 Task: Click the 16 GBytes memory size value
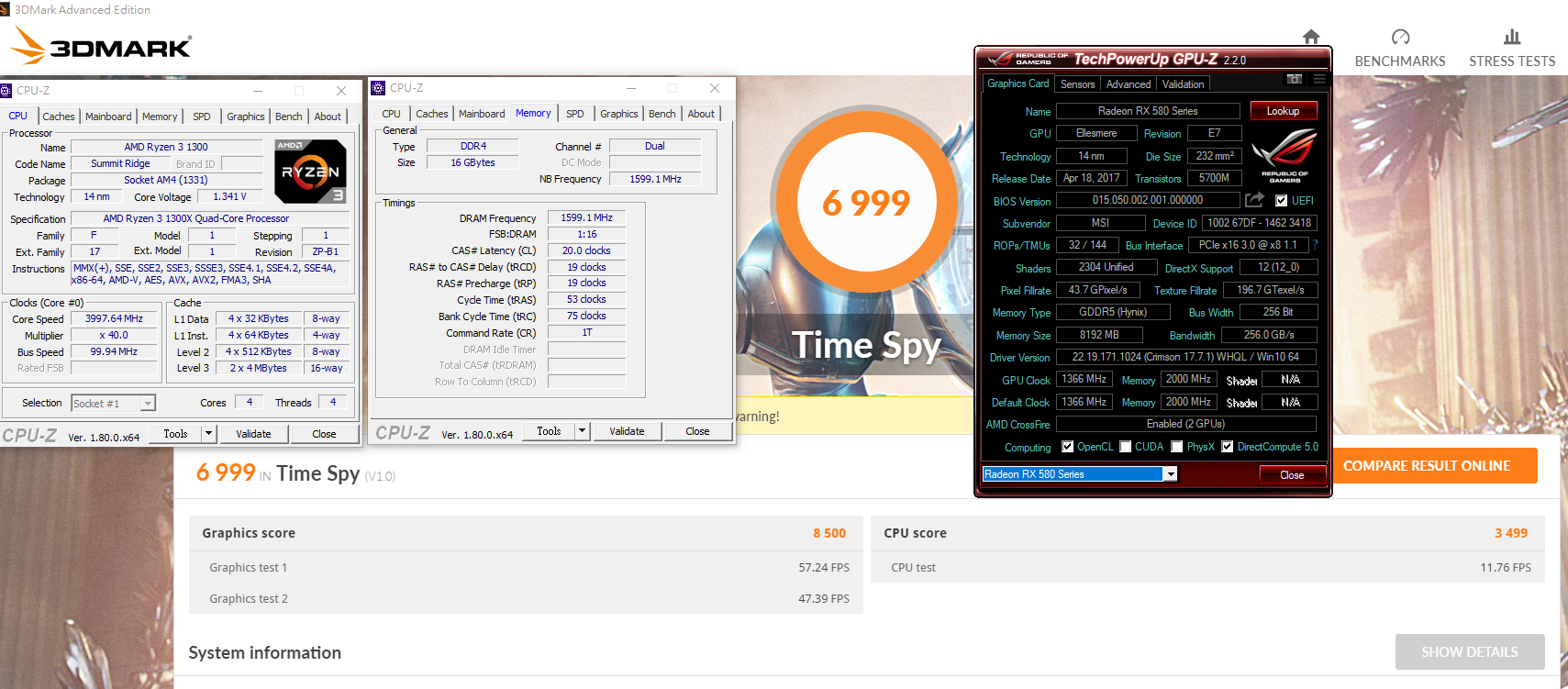tap(473, 162)
